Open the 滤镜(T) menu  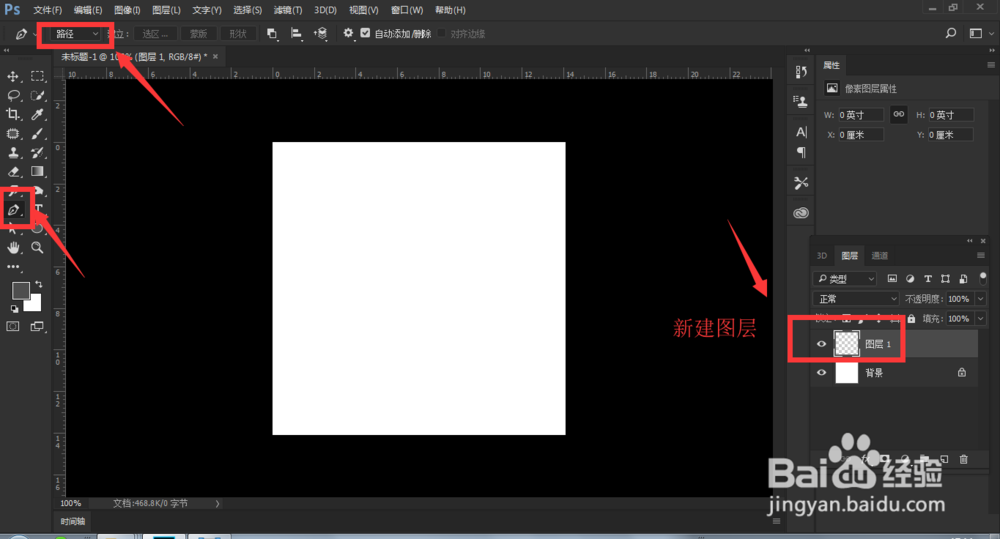coord(288,10)
